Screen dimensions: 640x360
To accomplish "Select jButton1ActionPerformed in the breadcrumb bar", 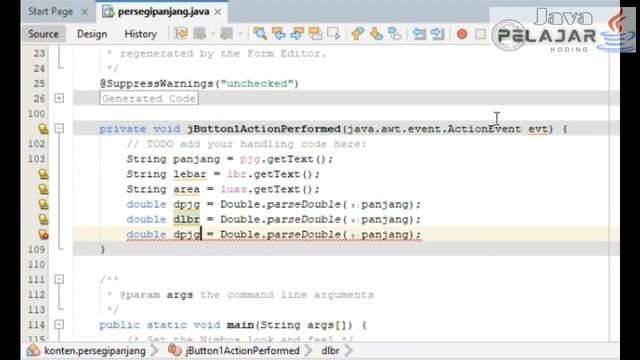I will (x=242, y=351).
